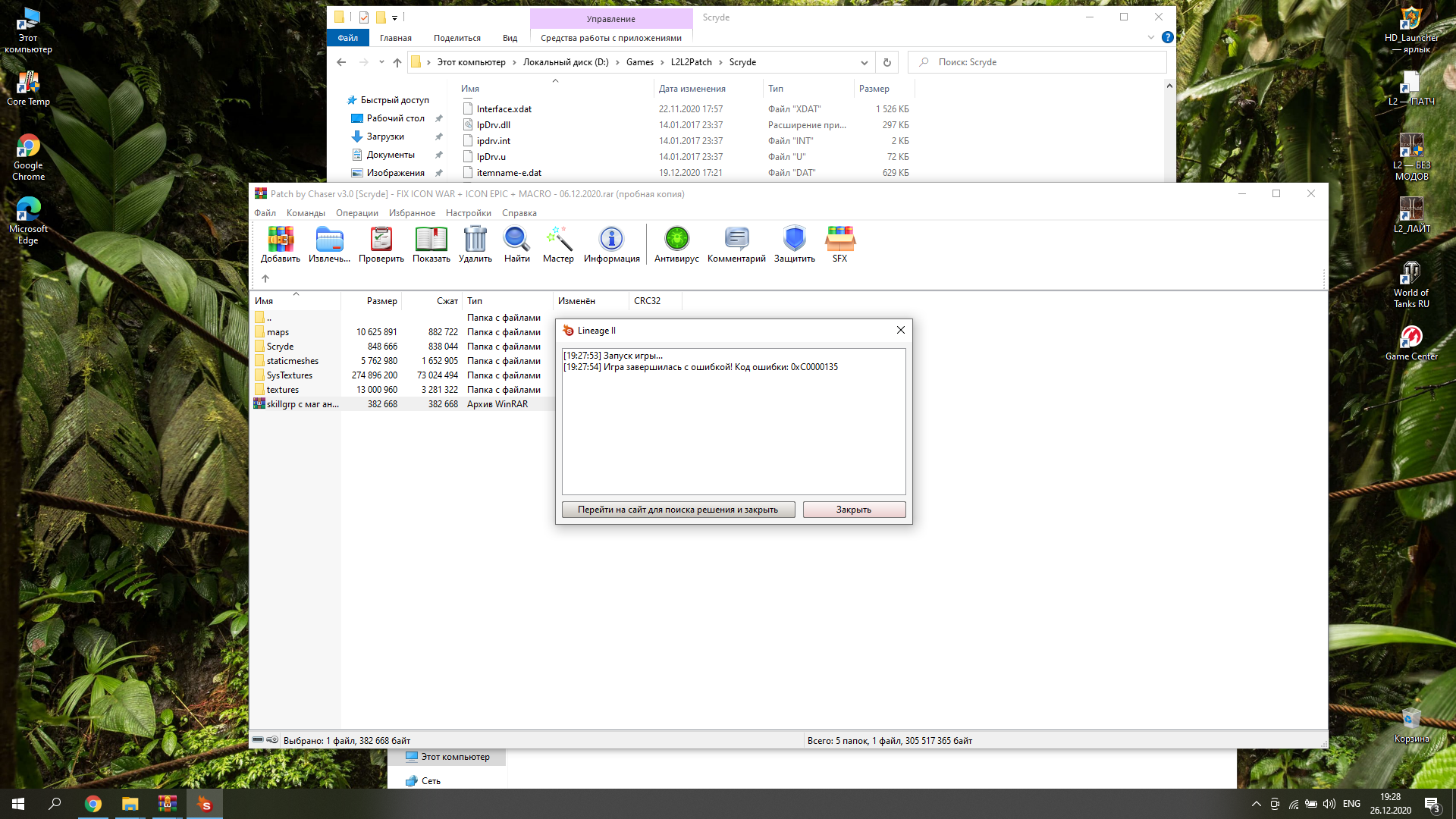Open Google Chrome from the taskbar

(93, 804)
